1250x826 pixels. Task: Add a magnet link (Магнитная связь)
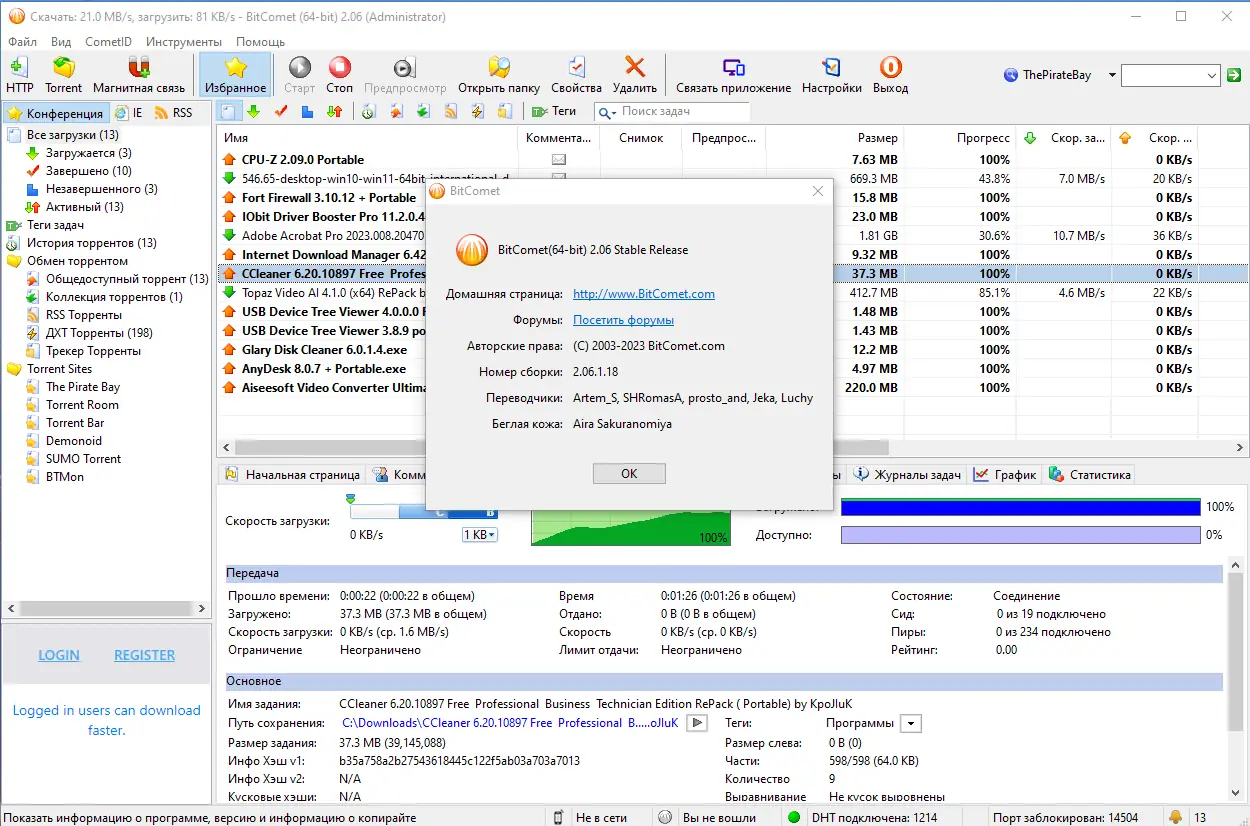[x=139, y=75]
